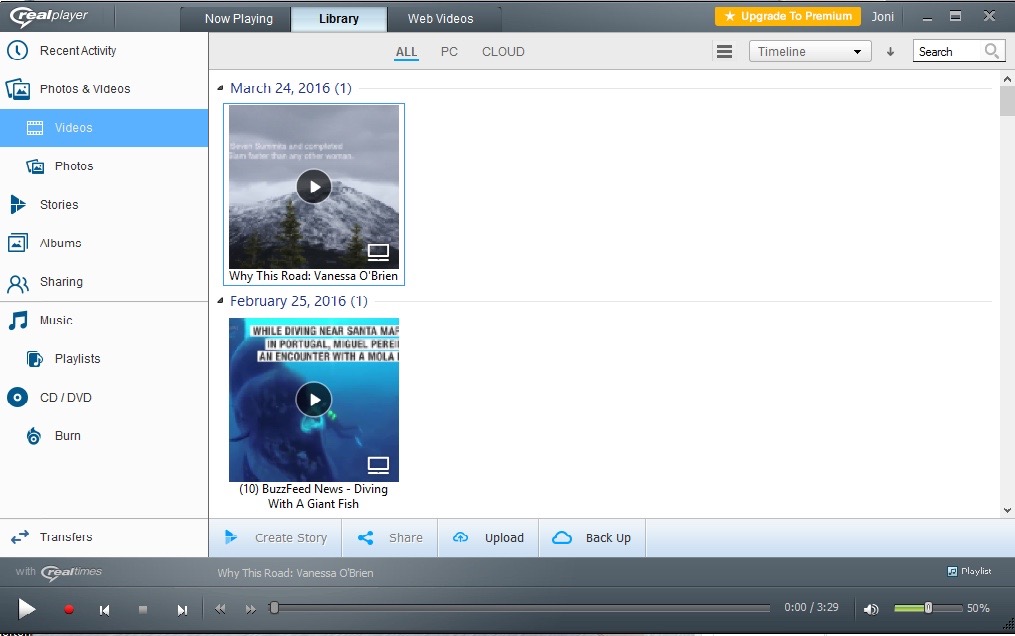The height and width of the screenshot is (636, 1015).
Task: Switch to the Web Videos tab
Action: pos(440,19)
